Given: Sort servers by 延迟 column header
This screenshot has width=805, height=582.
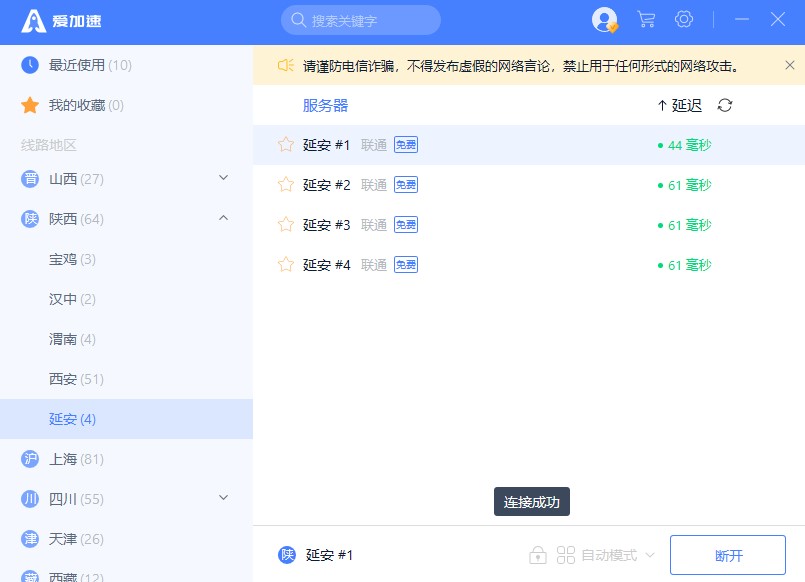Looking at the screenshot, I should coord(680,105).
